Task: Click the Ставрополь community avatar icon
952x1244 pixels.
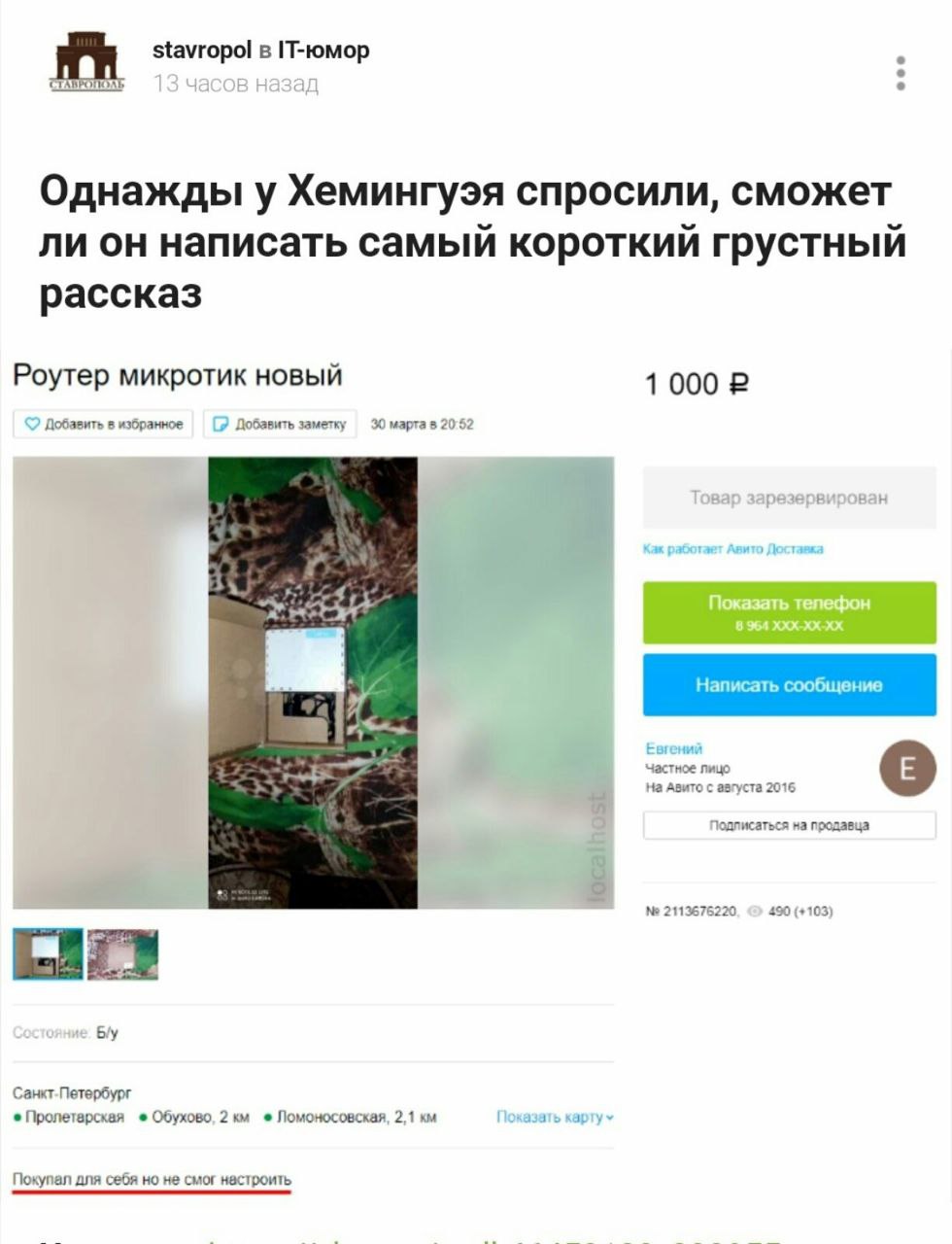Action: click(87, 61)
